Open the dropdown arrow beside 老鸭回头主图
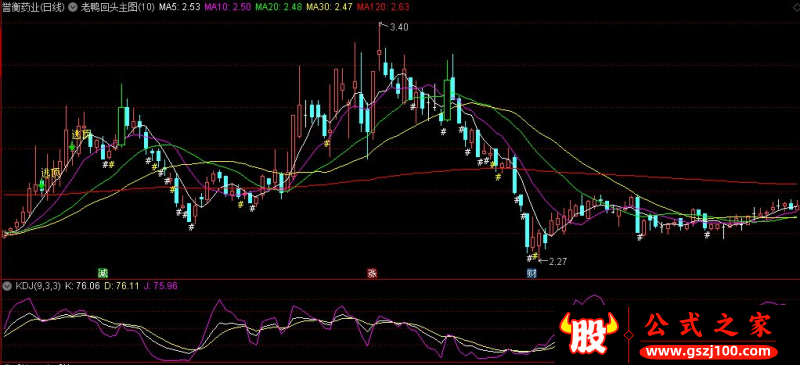The height and width of the screenshot is (365, 800). tap(71, 8)
